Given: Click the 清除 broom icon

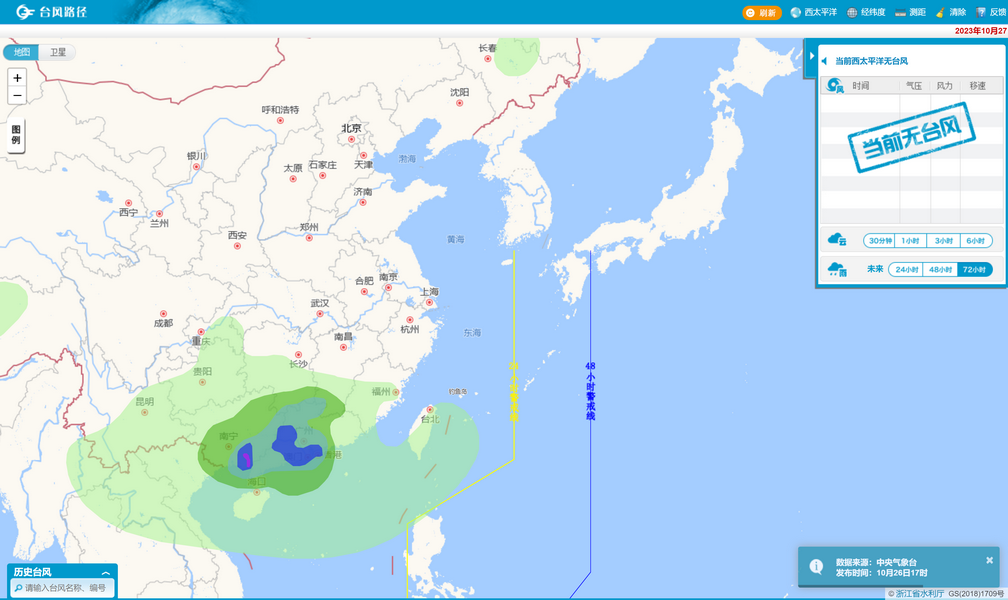Looking at the screenshot, I should coord(940,12).
